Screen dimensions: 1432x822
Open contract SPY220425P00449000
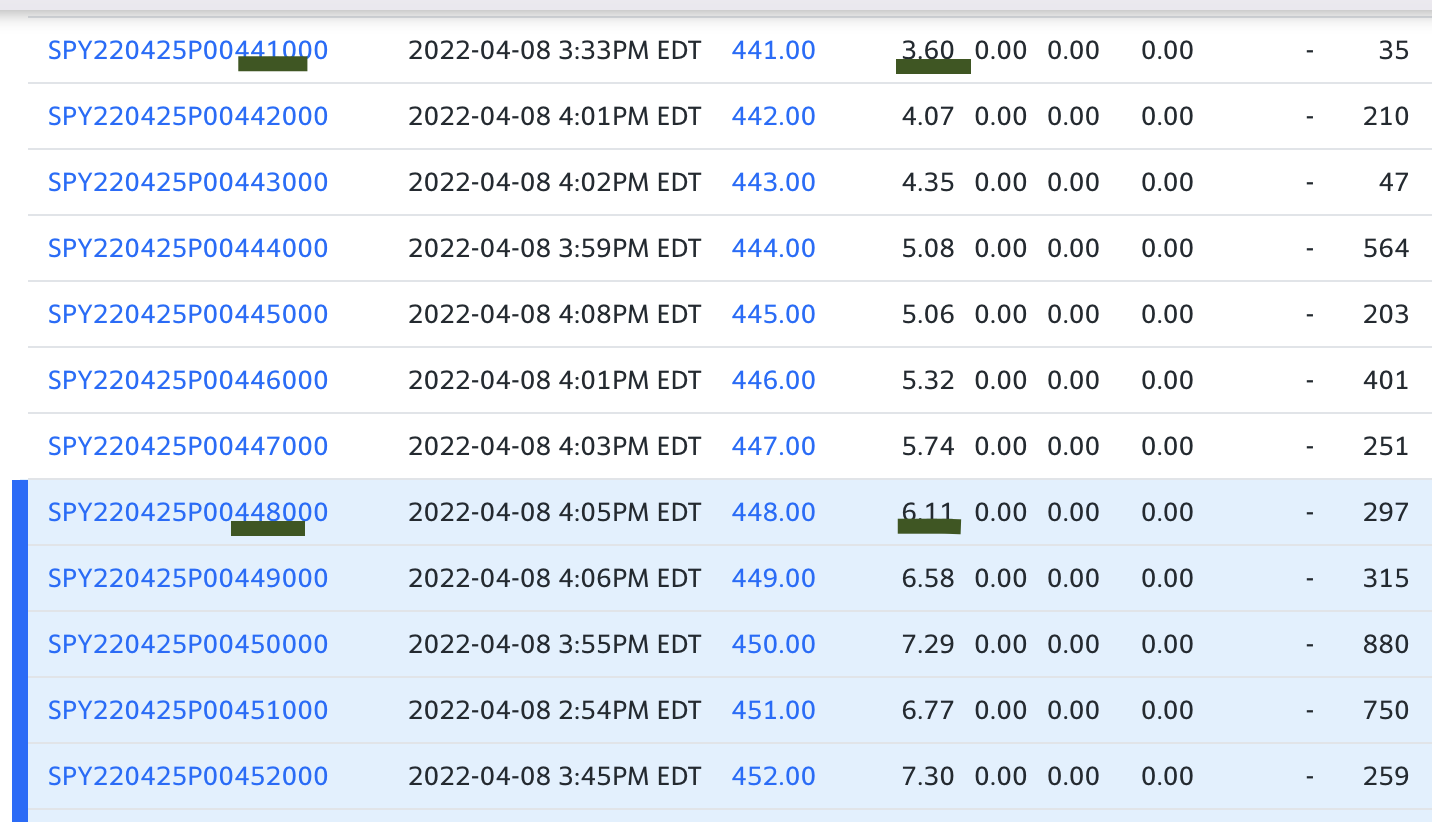click(188, 578)
